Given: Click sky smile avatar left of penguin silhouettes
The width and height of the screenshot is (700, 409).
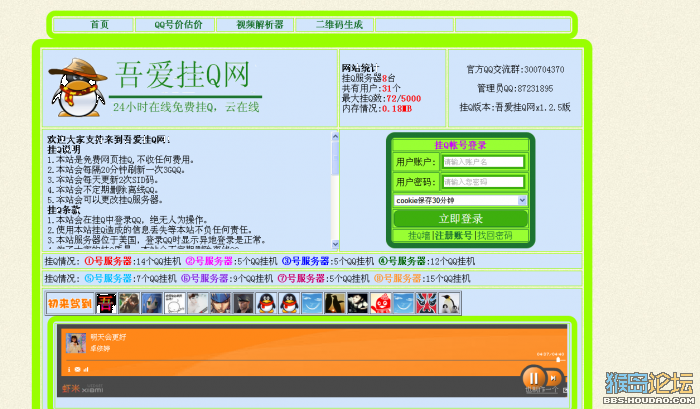Looking at the screenshot, I should pos(312,304).
